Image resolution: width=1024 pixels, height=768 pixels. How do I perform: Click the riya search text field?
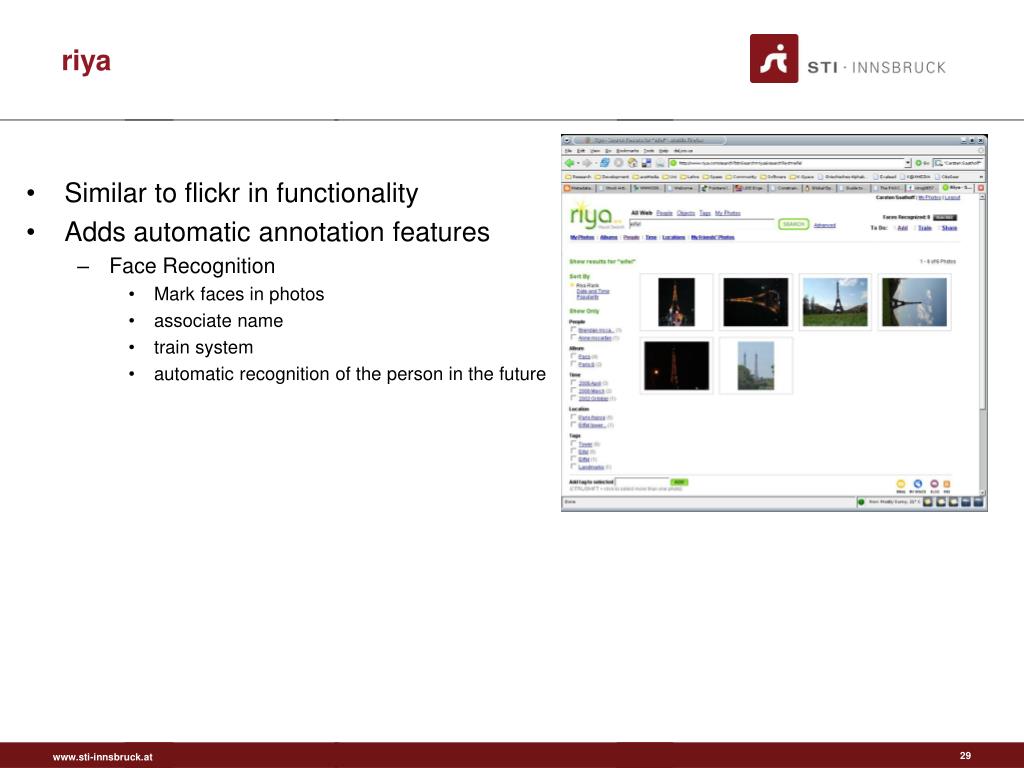click(701, 224)
